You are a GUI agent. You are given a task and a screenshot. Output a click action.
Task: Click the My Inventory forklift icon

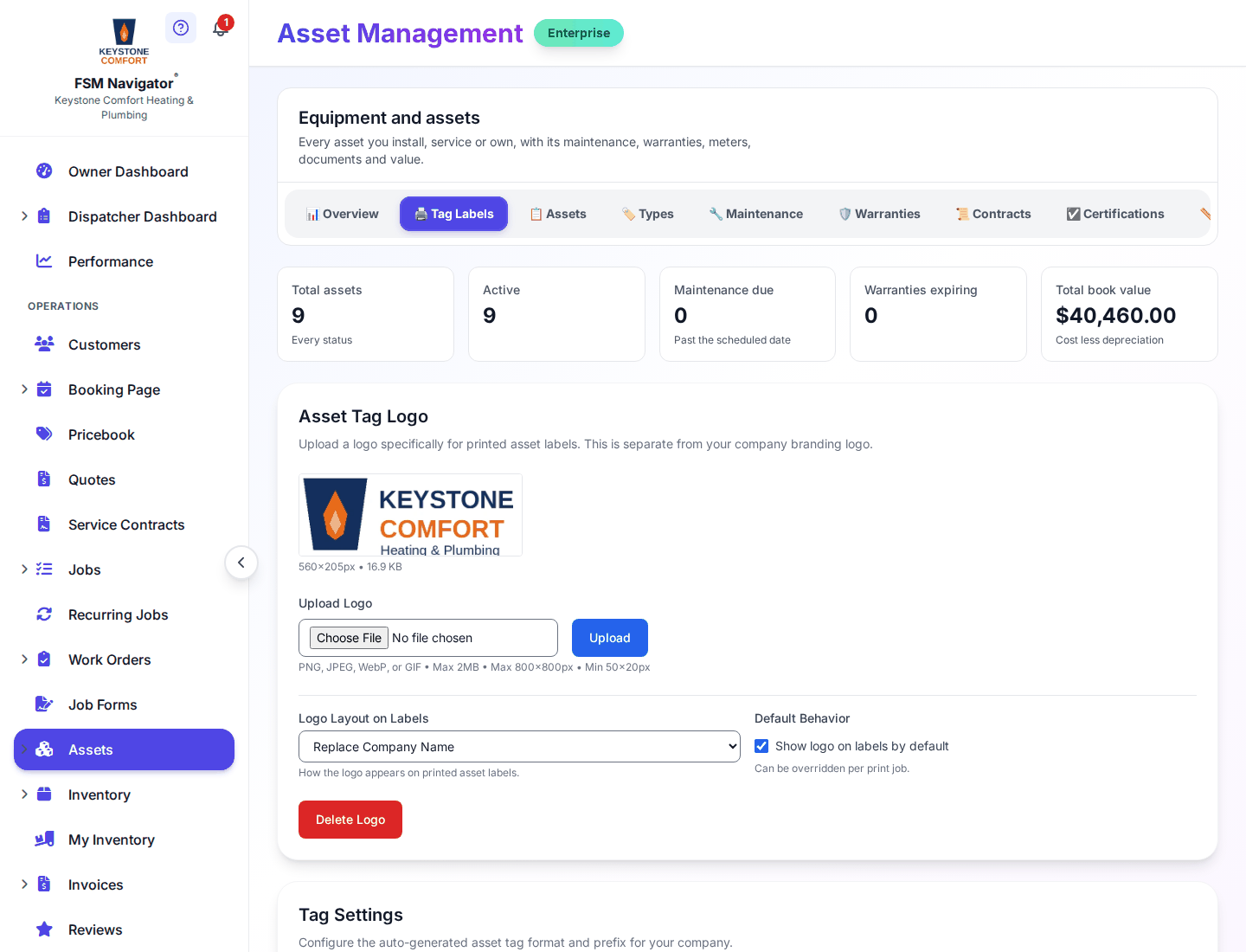(44, 839)
